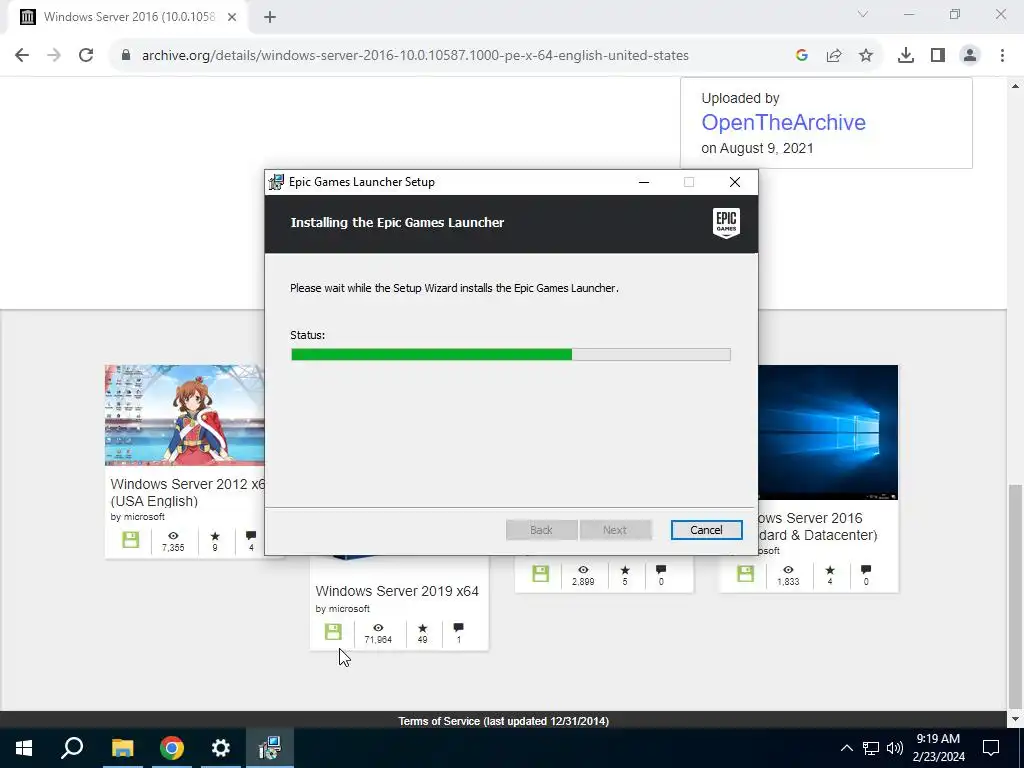Open the notifications action center
The width and height of the screenshot is (1024, 768).
[x=991, y=748]
